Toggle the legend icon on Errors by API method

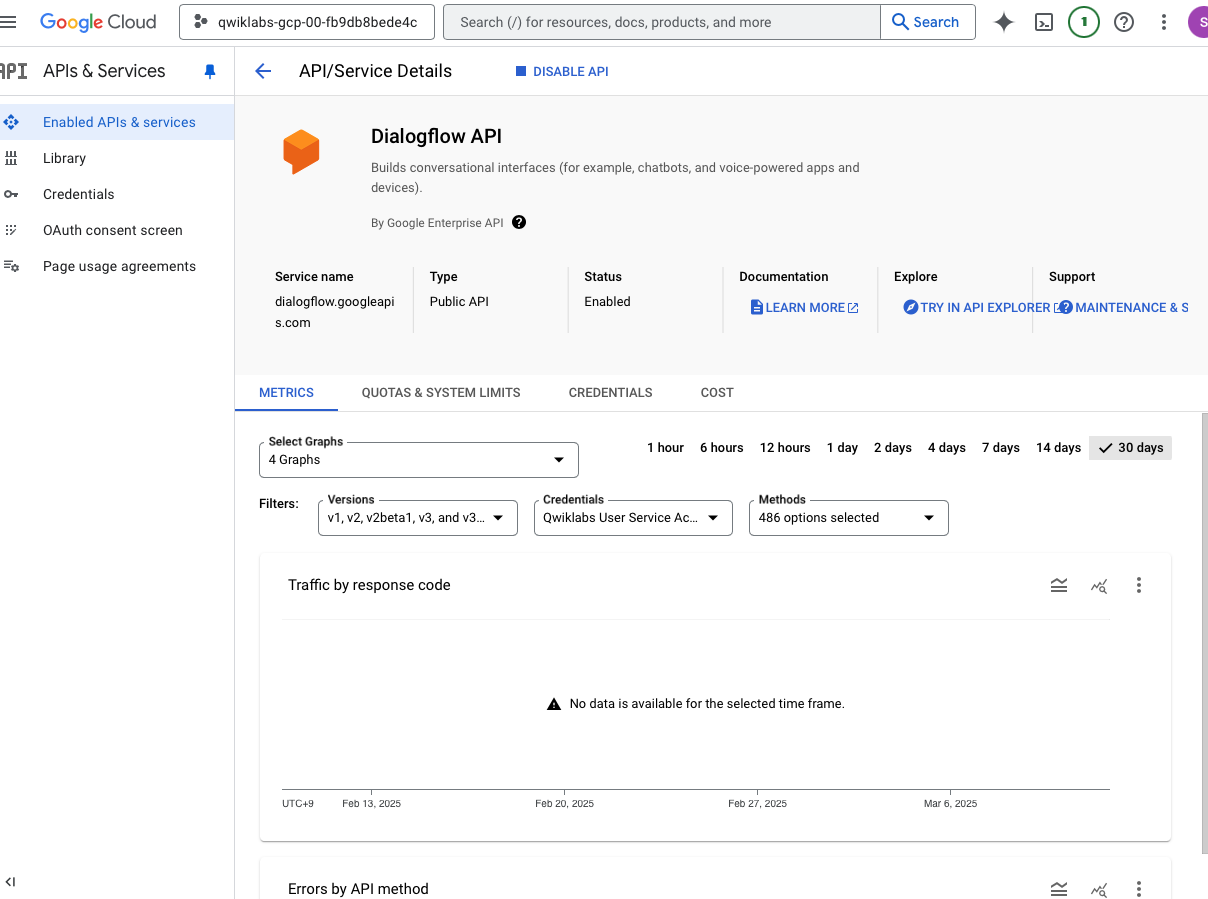[x=1059, y=889]
